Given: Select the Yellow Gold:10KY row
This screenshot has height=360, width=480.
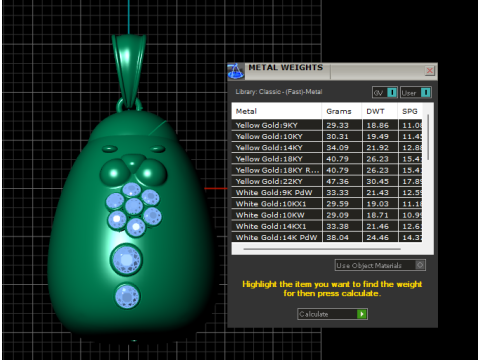Looking at the screenshot, I should 327,136.
